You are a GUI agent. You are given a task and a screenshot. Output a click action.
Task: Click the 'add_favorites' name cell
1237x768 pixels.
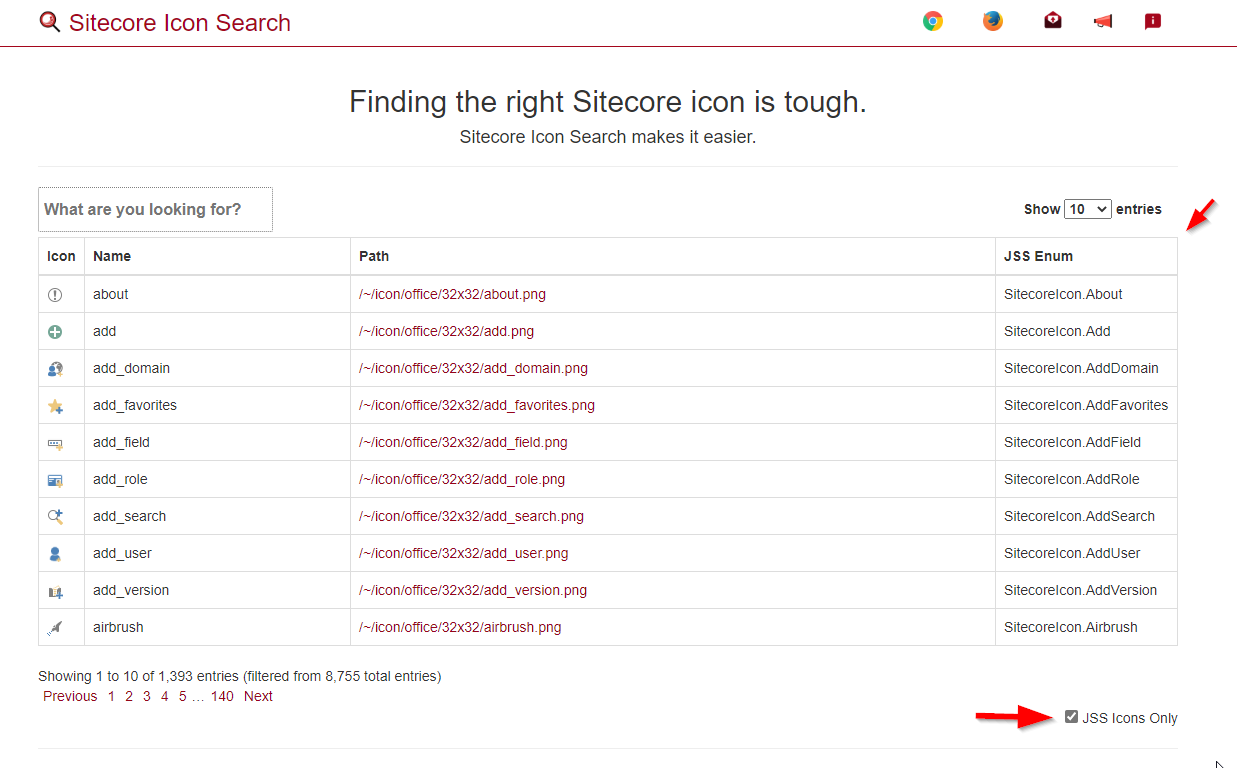[217, 405]
